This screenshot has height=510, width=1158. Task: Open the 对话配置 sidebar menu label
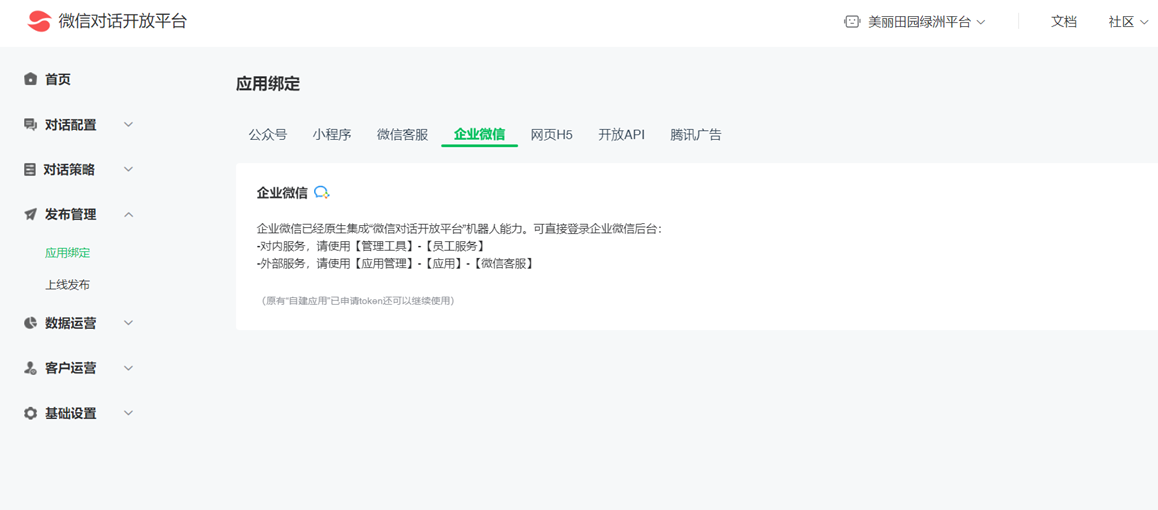(70, 125)
